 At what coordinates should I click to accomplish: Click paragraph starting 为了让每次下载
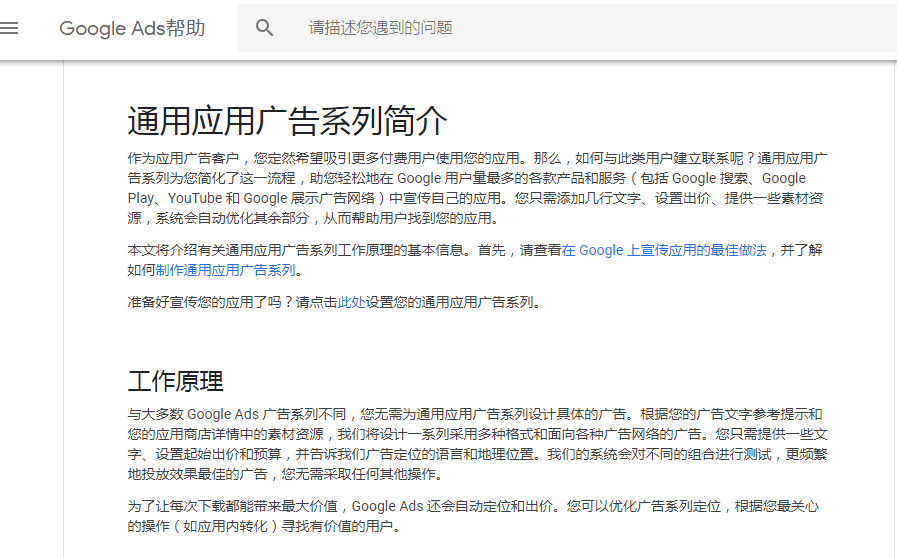pos(473,516)
